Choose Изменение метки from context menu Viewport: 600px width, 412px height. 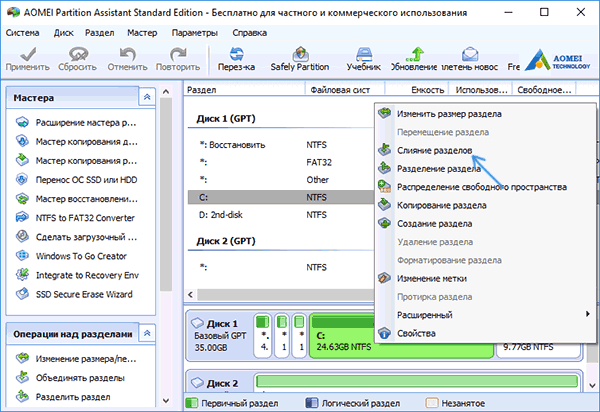click(485, 278)
